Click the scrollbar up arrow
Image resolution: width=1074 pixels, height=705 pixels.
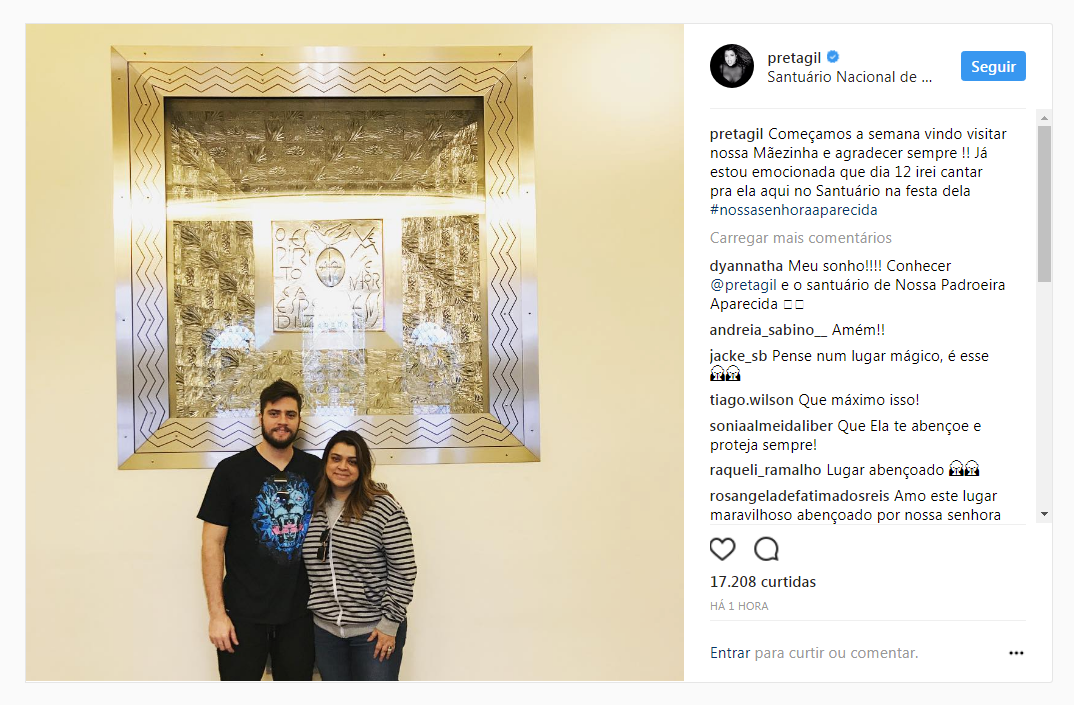tap(1044, 118)
